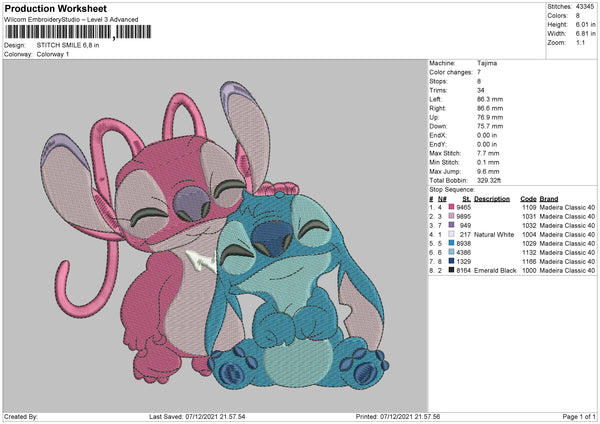The height and width of the screenshot is (424, 600).
Task: Click the Height value 6.01 in
Action: tap(585, 24)
